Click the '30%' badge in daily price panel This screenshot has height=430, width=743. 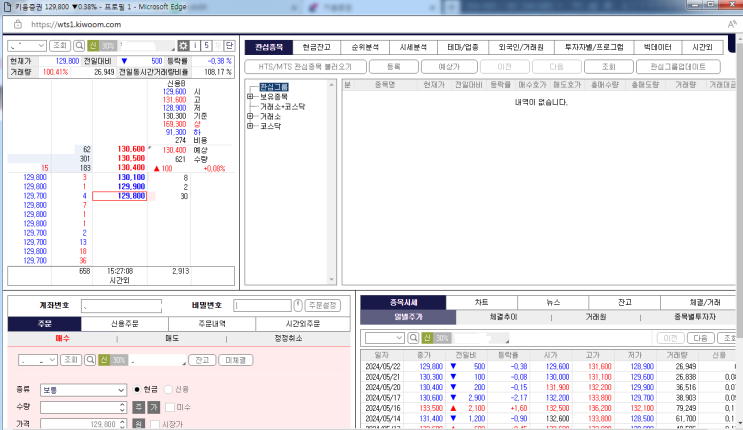click(442, 338)
